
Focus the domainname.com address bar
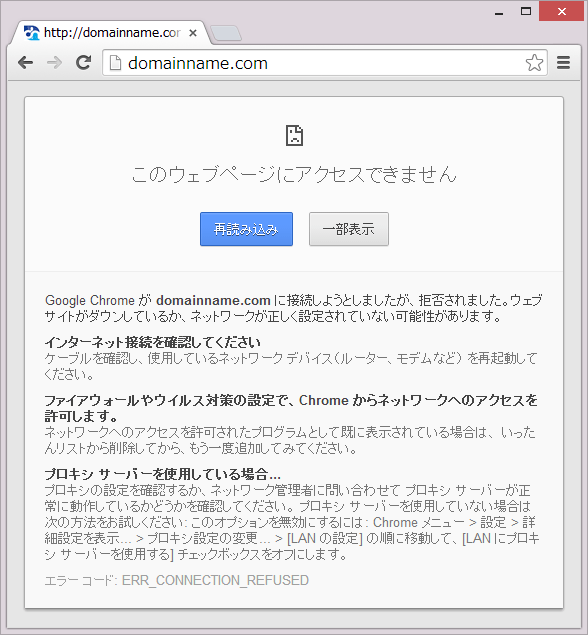pyautogui.click(x=325, y=63)
